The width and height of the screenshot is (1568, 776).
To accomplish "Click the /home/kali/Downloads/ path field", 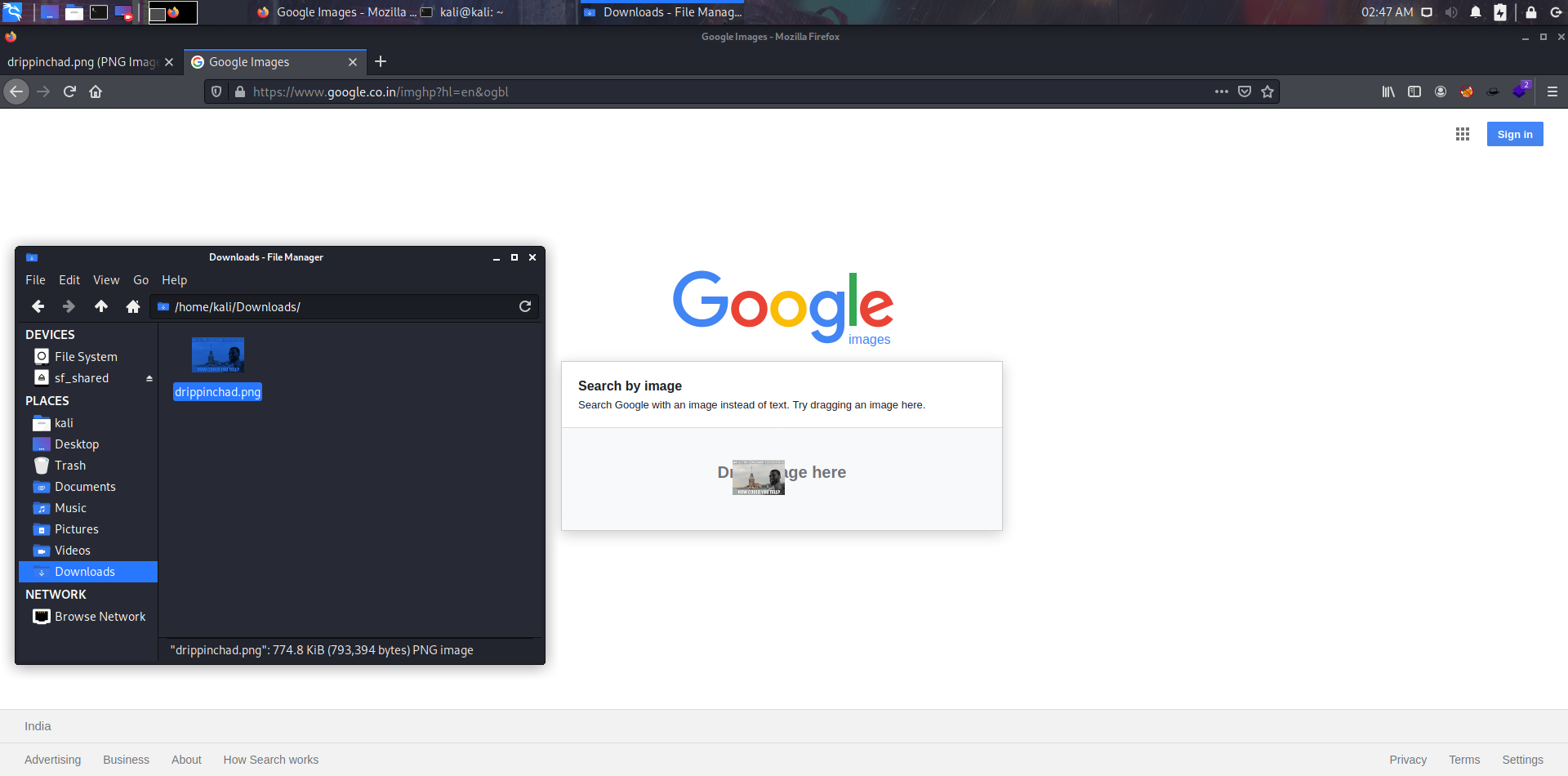I will [x=343, y=306].
